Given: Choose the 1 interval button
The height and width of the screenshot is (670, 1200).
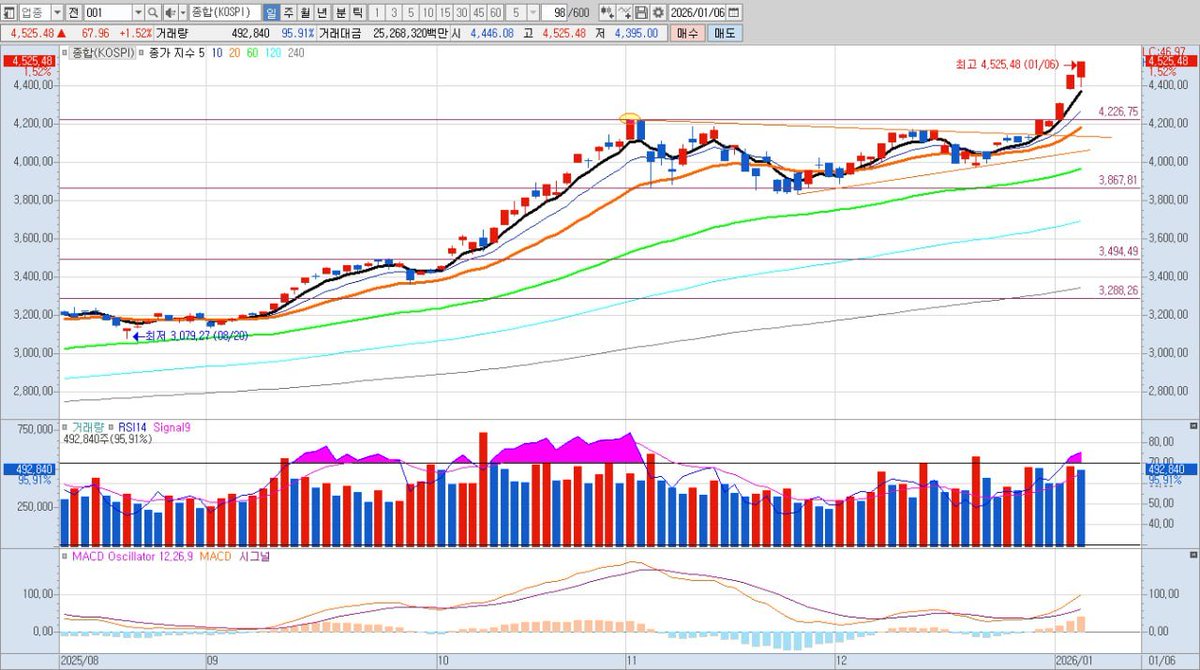Looking at the screenshot, I should [x=377, y=13].
